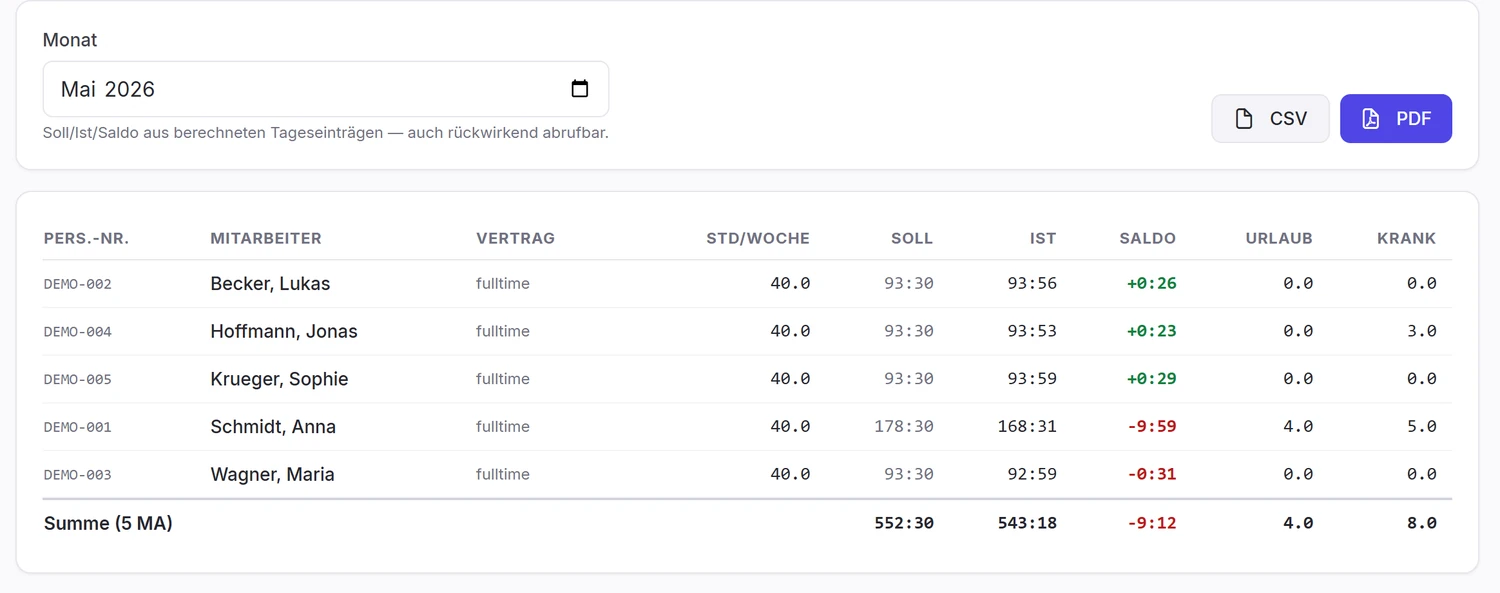Click the 3.0 sick days for Hoffmann
The image size is (1500, 593).
[x=1422, y=332]
